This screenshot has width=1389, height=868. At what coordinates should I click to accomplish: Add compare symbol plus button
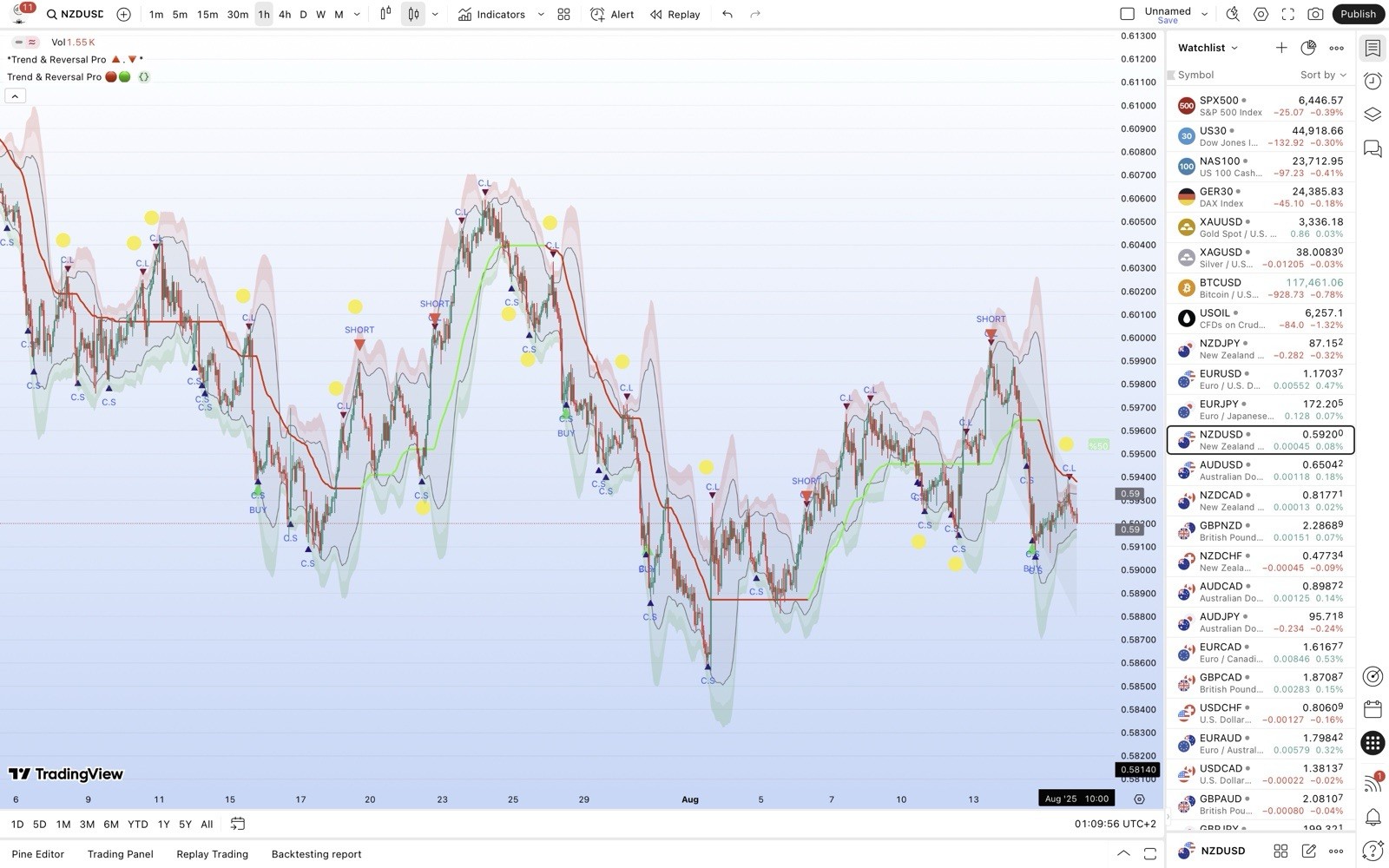[x=123, y=14]
